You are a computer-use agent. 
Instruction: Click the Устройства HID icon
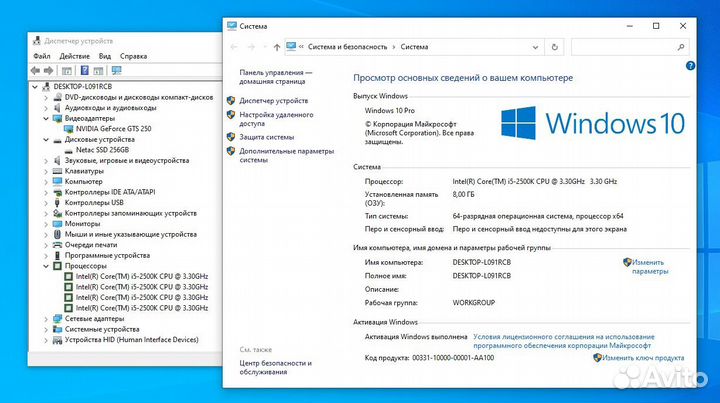pos(57,340)
